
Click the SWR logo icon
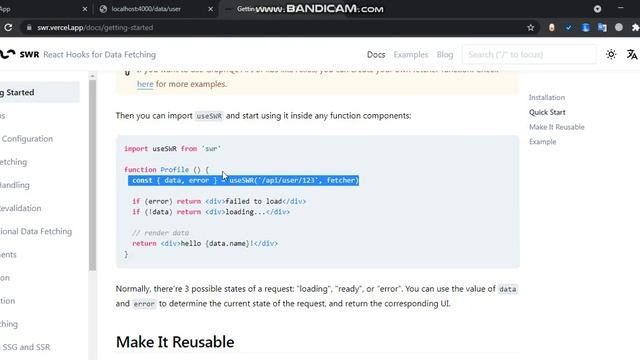coord(7,54)
